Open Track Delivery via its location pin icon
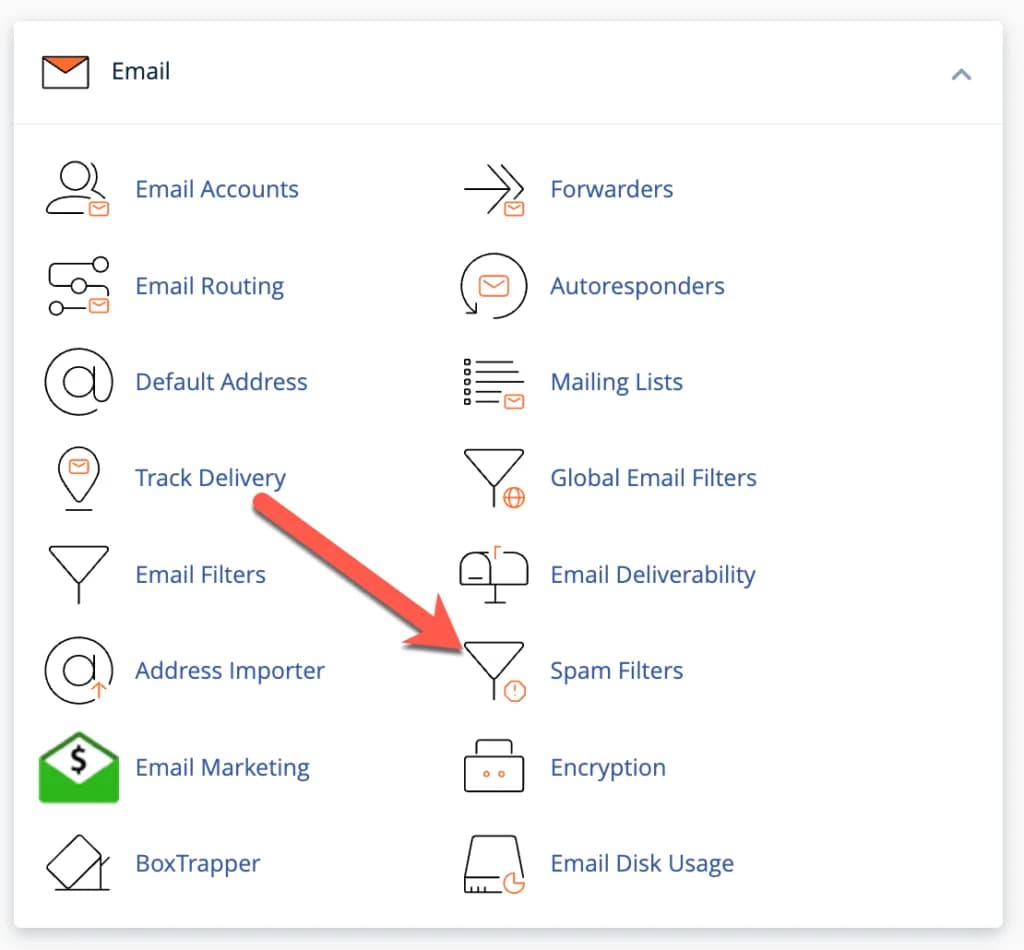Viewport: 1024px width, 950px height. point(78,478)
